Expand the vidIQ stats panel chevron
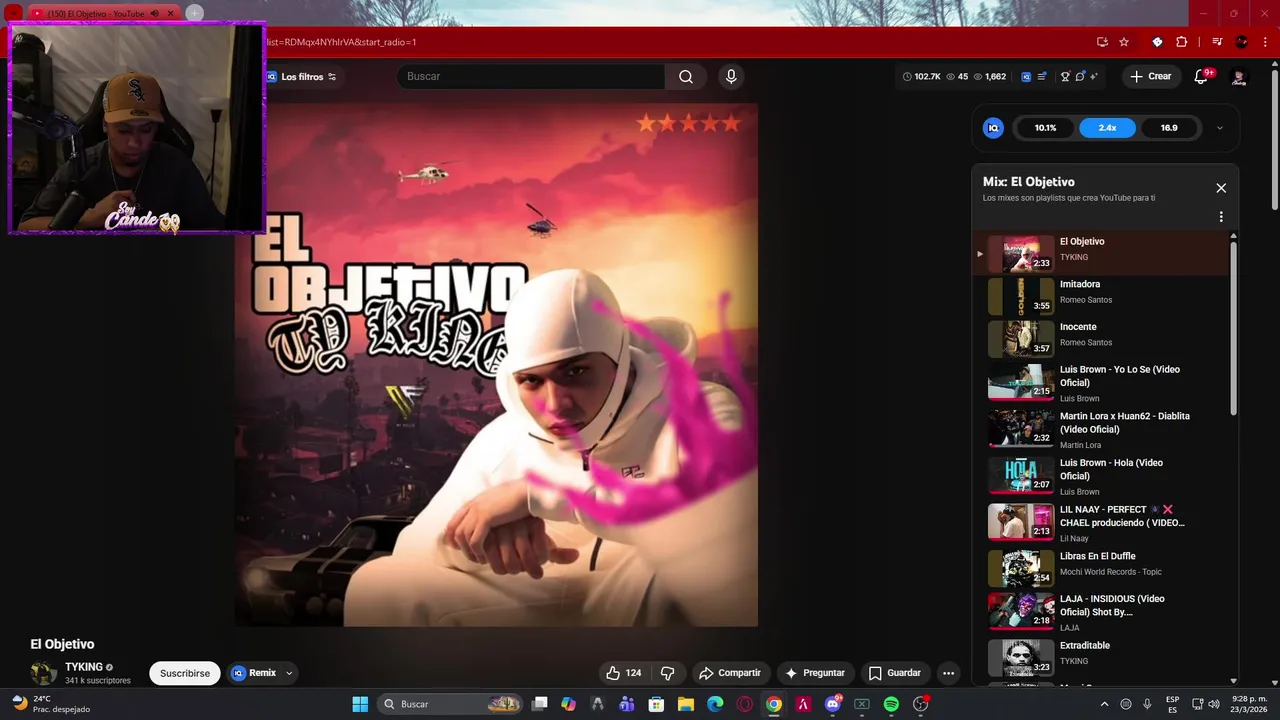Screen dimensions: 1280x720 point(1220,128)
